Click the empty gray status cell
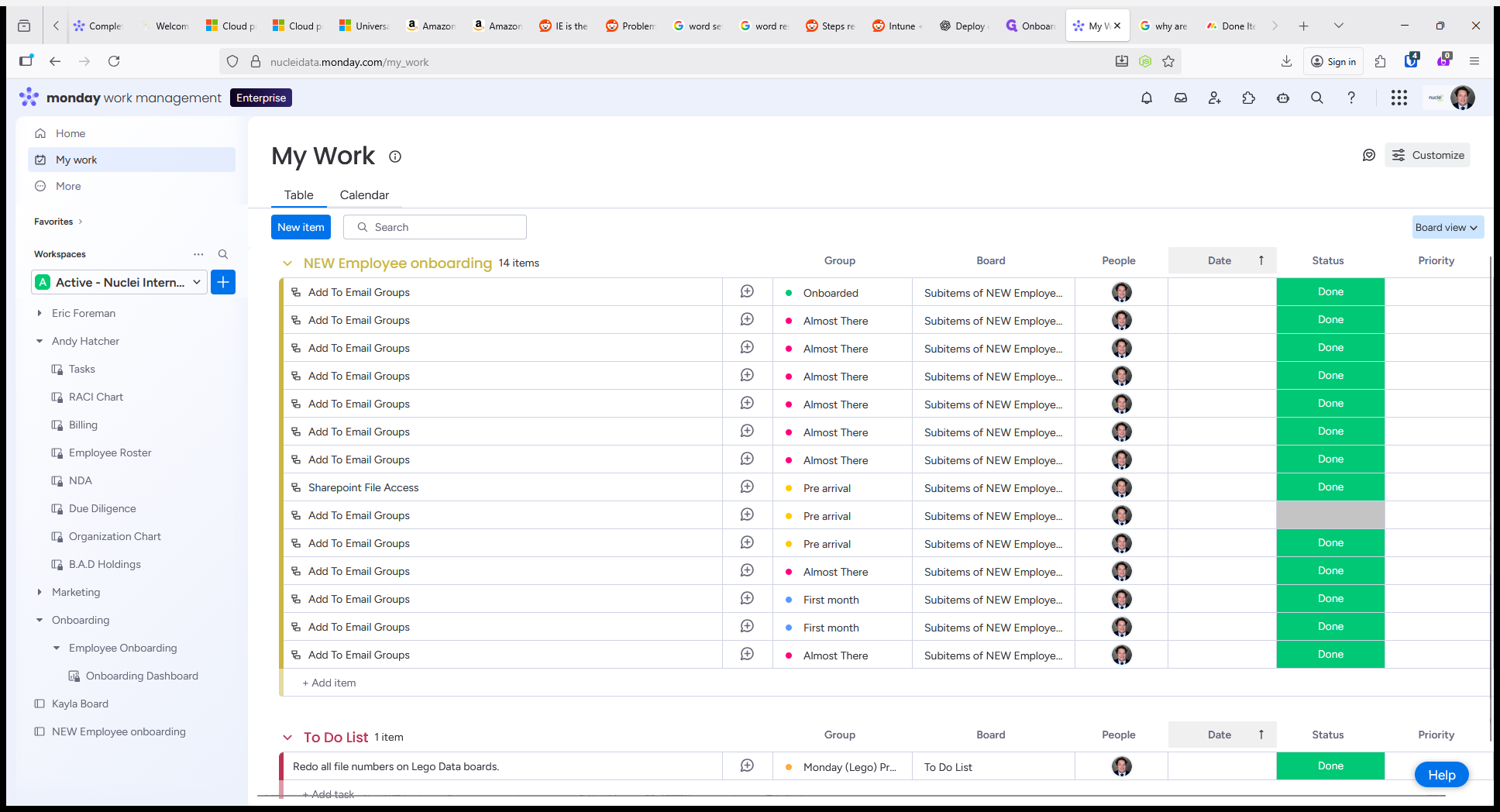Screen dimensions: 1500x812 1330,515
